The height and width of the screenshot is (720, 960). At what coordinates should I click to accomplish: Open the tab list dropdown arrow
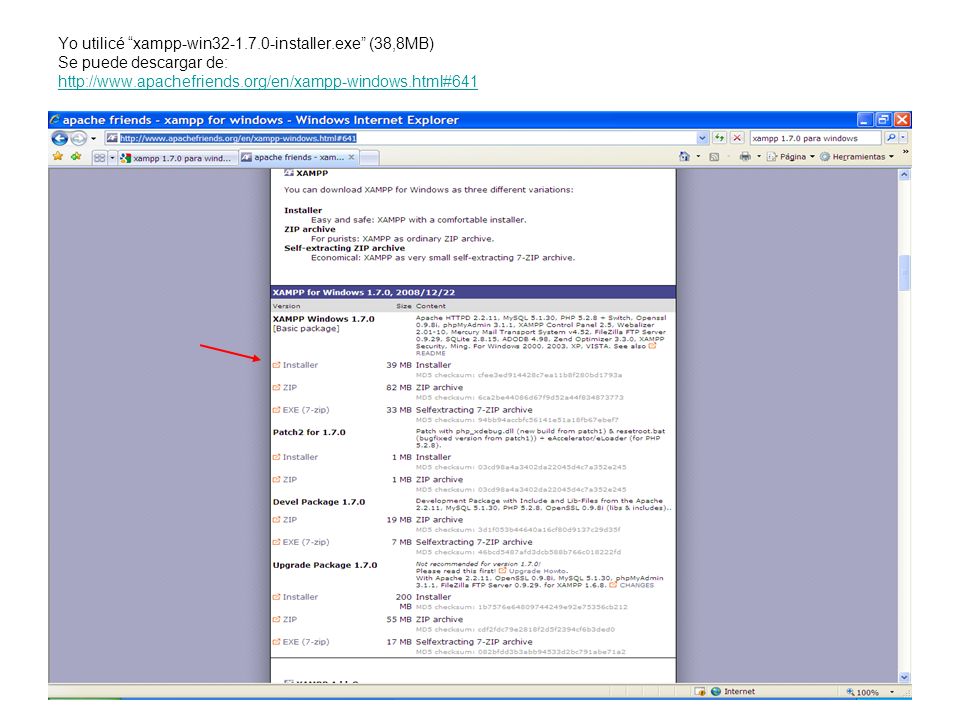pyautogui.click(x=113, y=158)
